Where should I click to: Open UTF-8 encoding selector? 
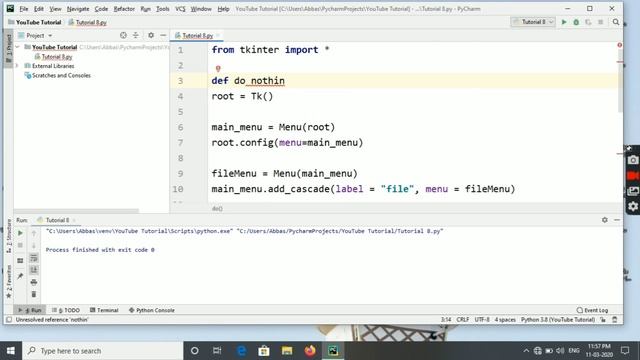482,320
